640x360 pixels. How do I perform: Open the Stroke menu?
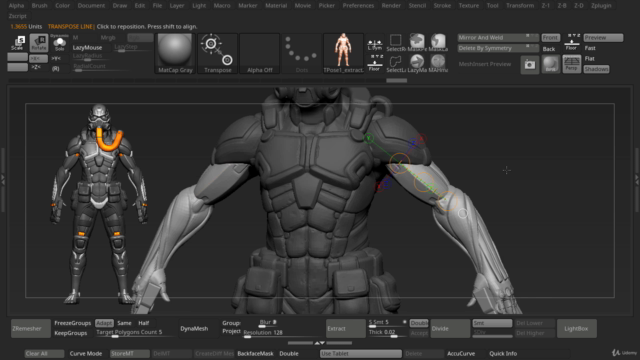442,6
